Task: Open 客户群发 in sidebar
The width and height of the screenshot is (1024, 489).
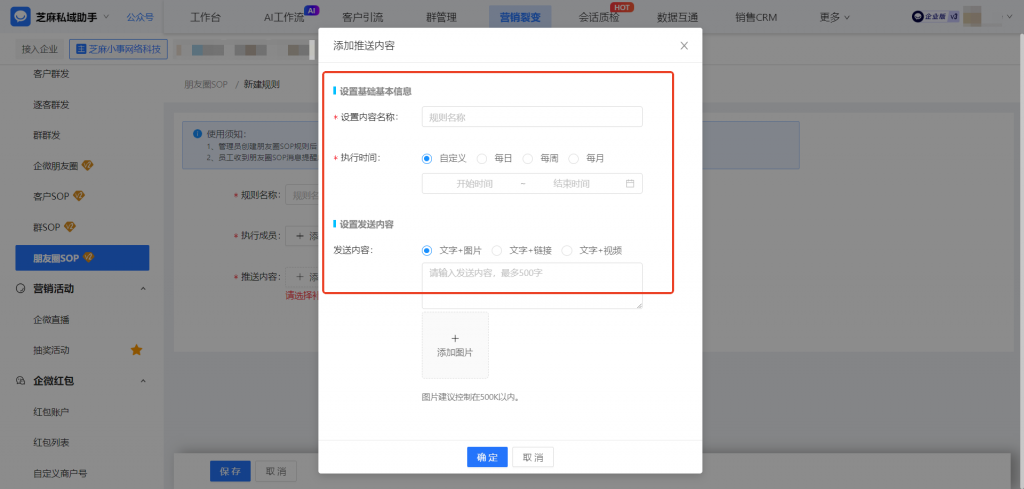Action: [x=51, y=74]
